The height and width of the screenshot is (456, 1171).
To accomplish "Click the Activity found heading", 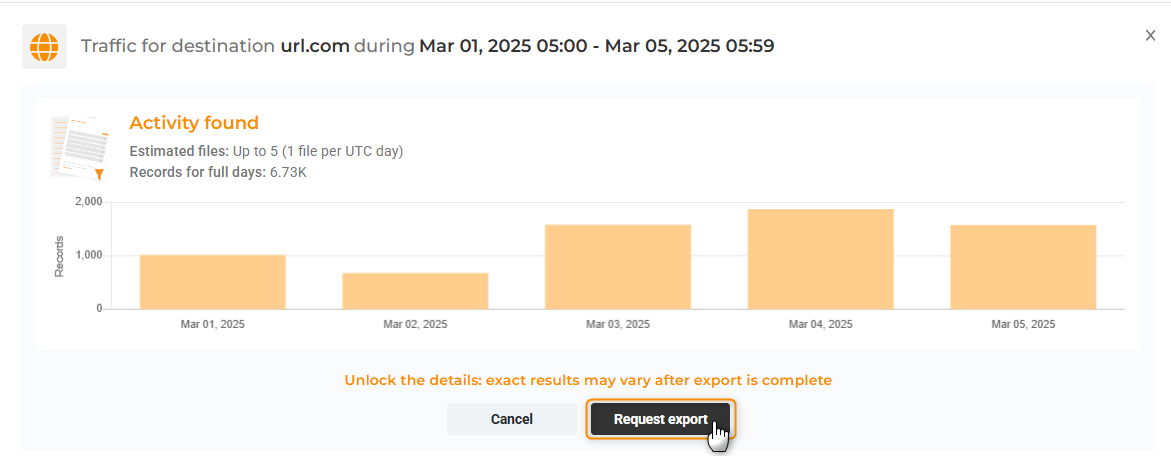I will [194, 123].
